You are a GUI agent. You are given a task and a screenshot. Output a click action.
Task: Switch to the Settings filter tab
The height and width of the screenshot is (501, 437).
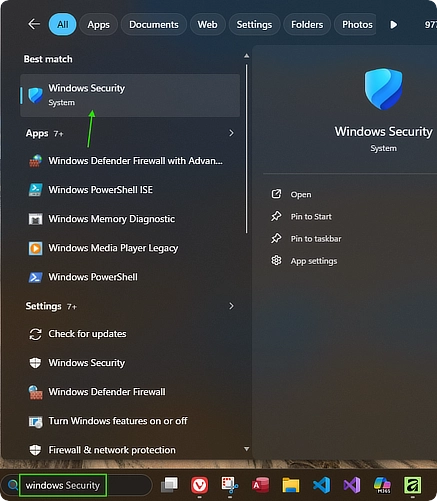coord(254,25)
